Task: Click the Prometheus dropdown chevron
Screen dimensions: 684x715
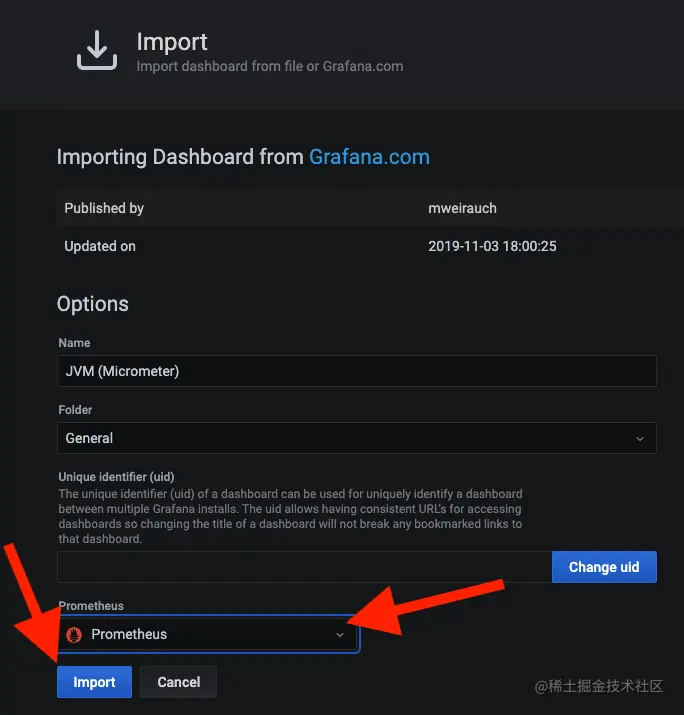Action: tap(340, 635)
